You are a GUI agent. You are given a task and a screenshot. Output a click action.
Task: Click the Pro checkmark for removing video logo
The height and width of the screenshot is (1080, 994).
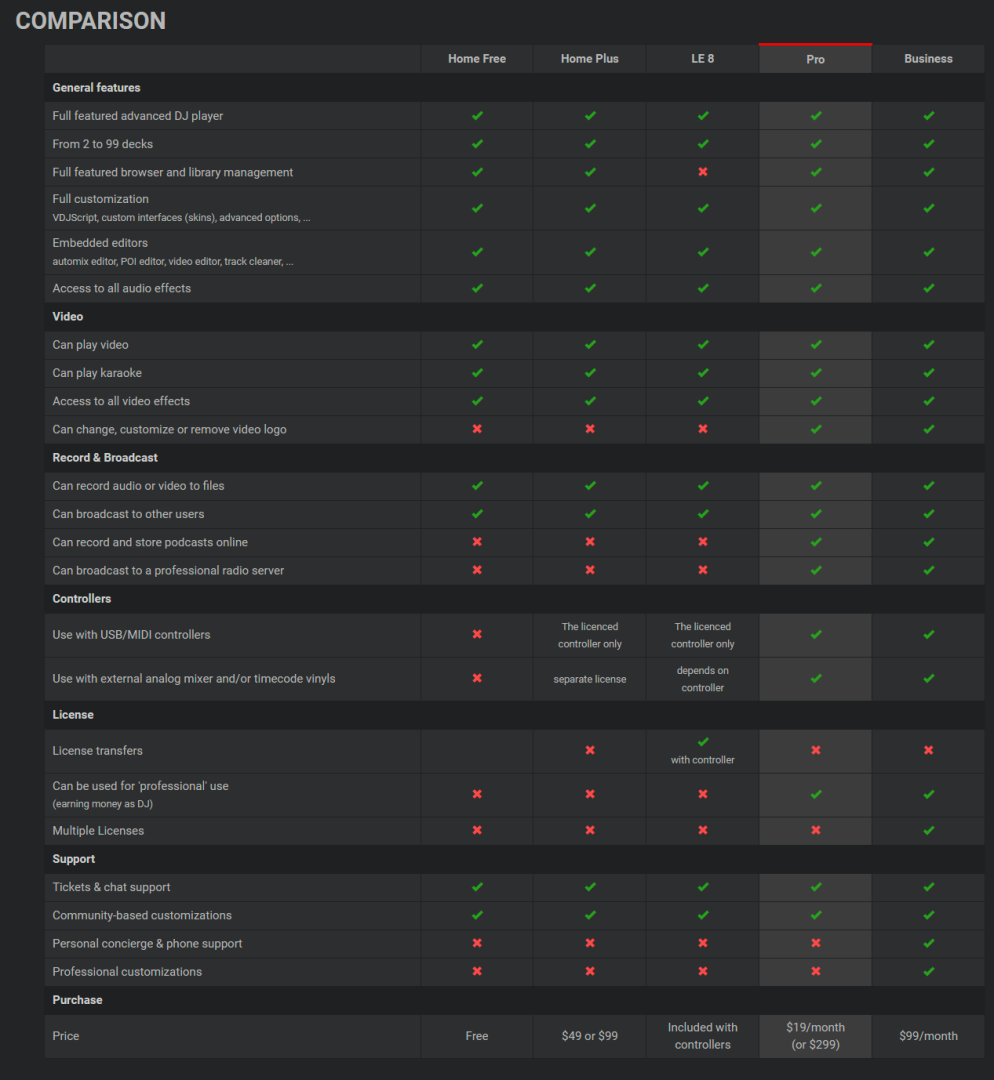click(x=816, y=429)
